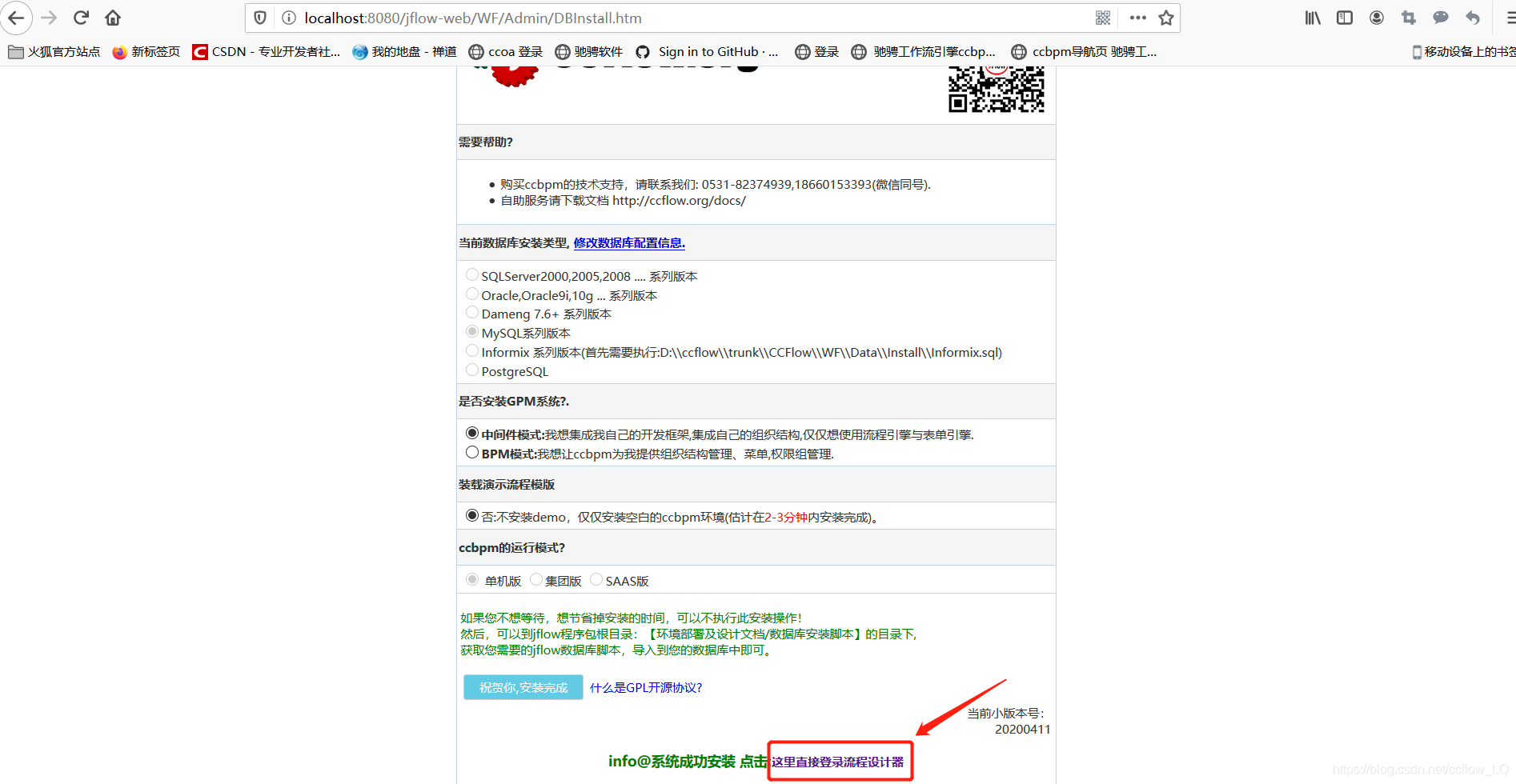This screenshot has height=784, width=1516.
Task: Open the 驰骋软件 bookmark
Action: [x=589, y=52]
